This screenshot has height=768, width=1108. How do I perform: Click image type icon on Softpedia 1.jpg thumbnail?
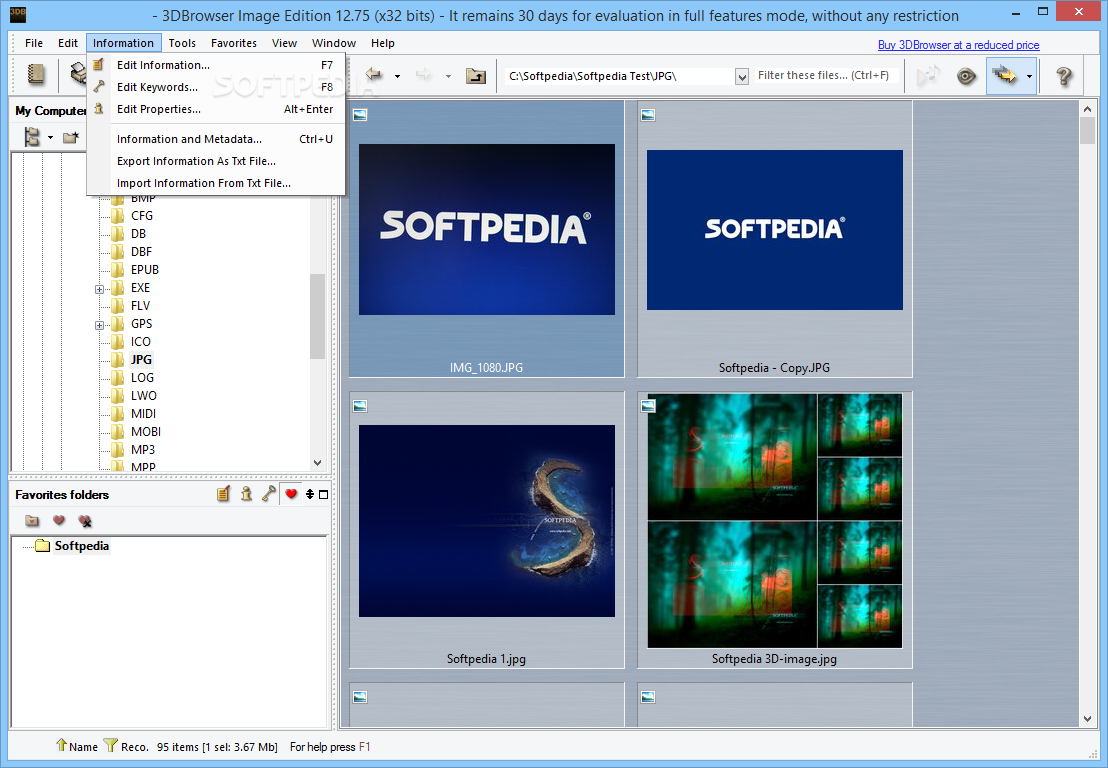pos(360,406)
